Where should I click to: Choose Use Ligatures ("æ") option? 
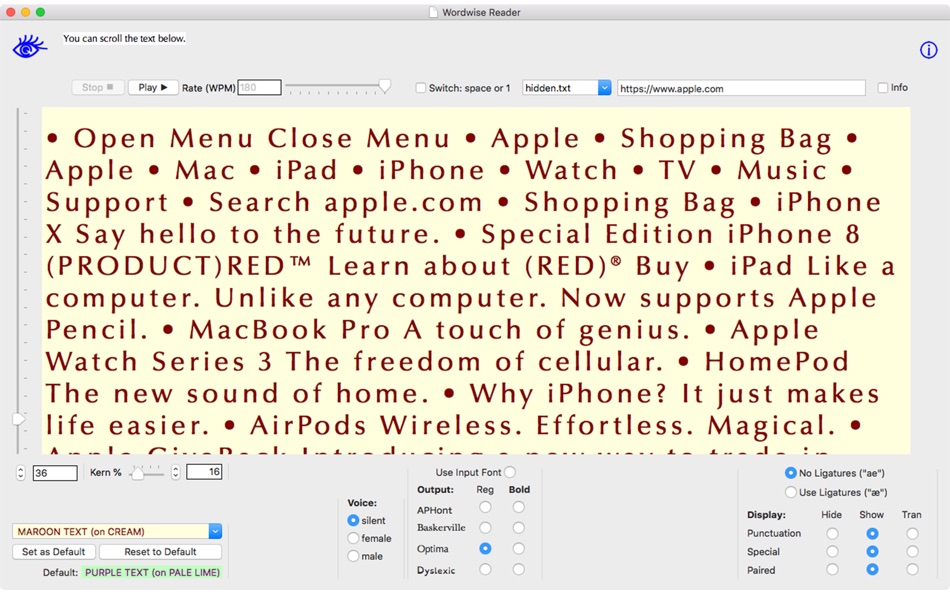(x=791, y=492)
